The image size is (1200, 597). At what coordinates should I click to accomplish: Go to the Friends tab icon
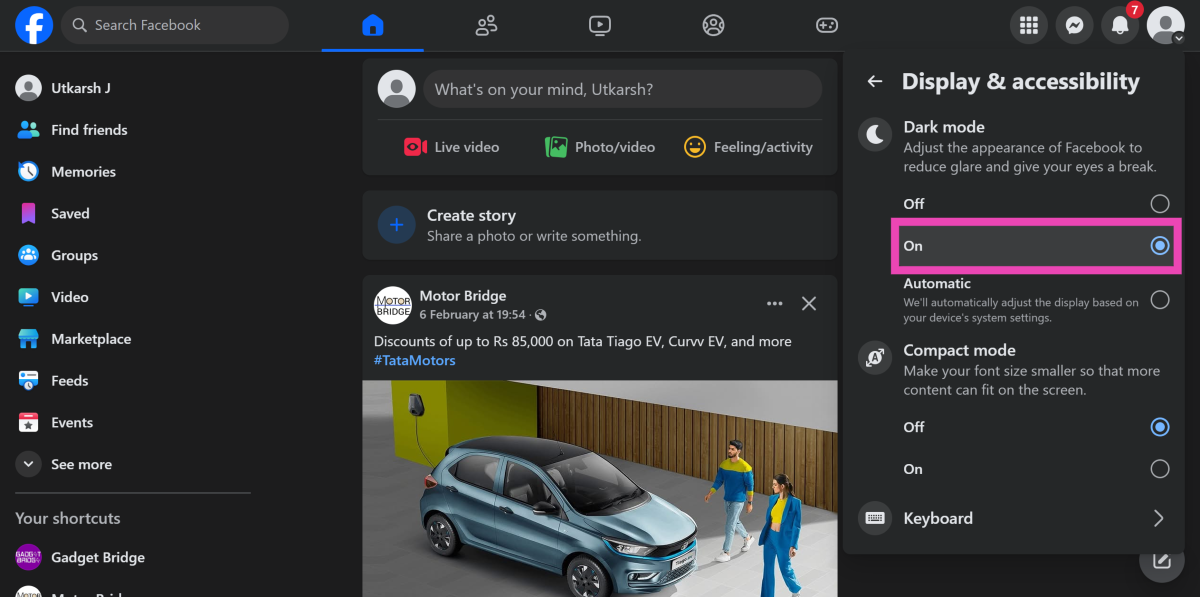(x=486, y=26)
